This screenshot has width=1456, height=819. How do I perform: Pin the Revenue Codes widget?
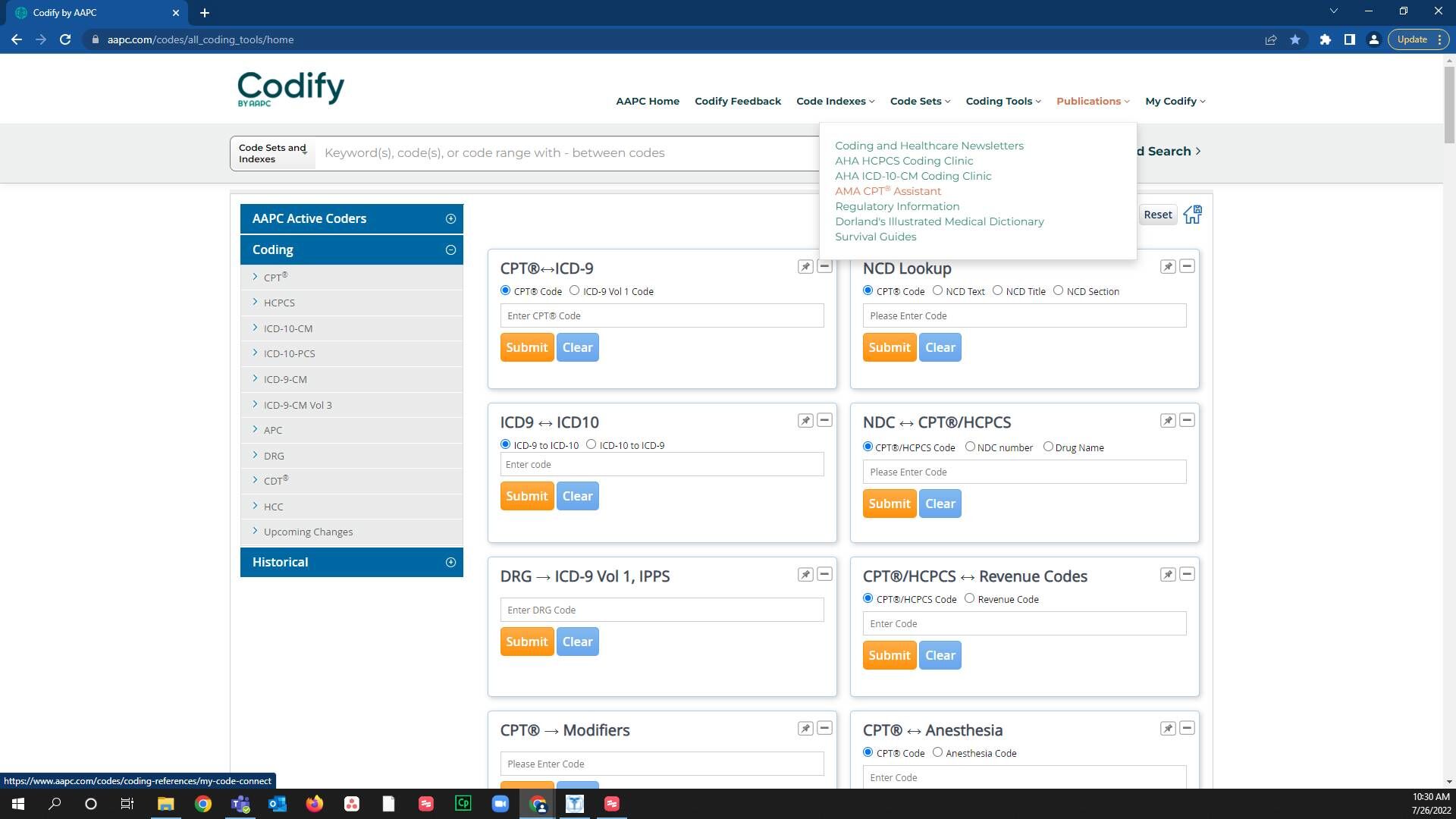1168,574
